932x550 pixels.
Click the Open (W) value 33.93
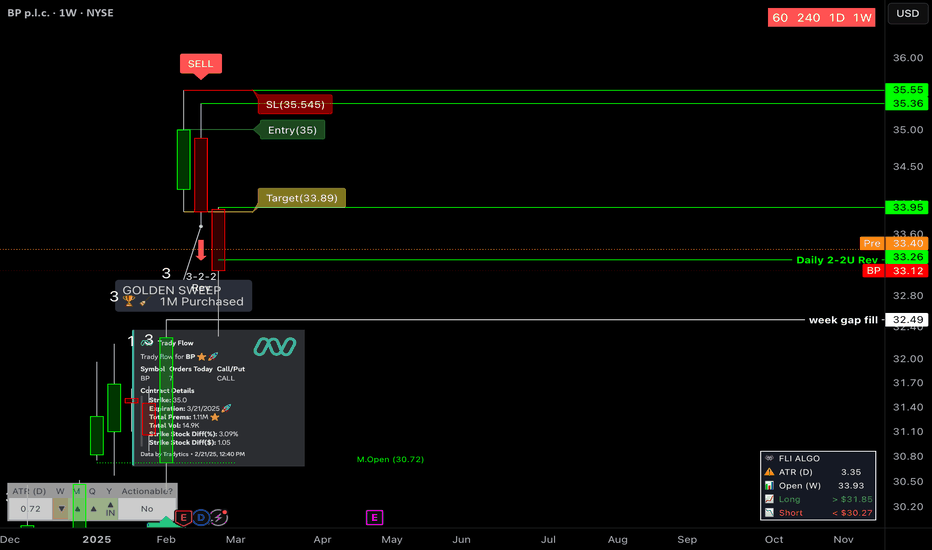851,486
